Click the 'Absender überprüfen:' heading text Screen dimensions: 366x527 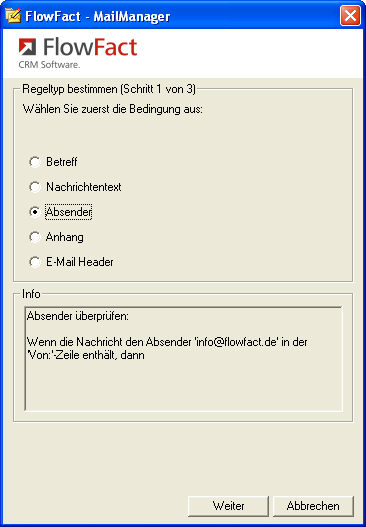[x=78, y=316]
